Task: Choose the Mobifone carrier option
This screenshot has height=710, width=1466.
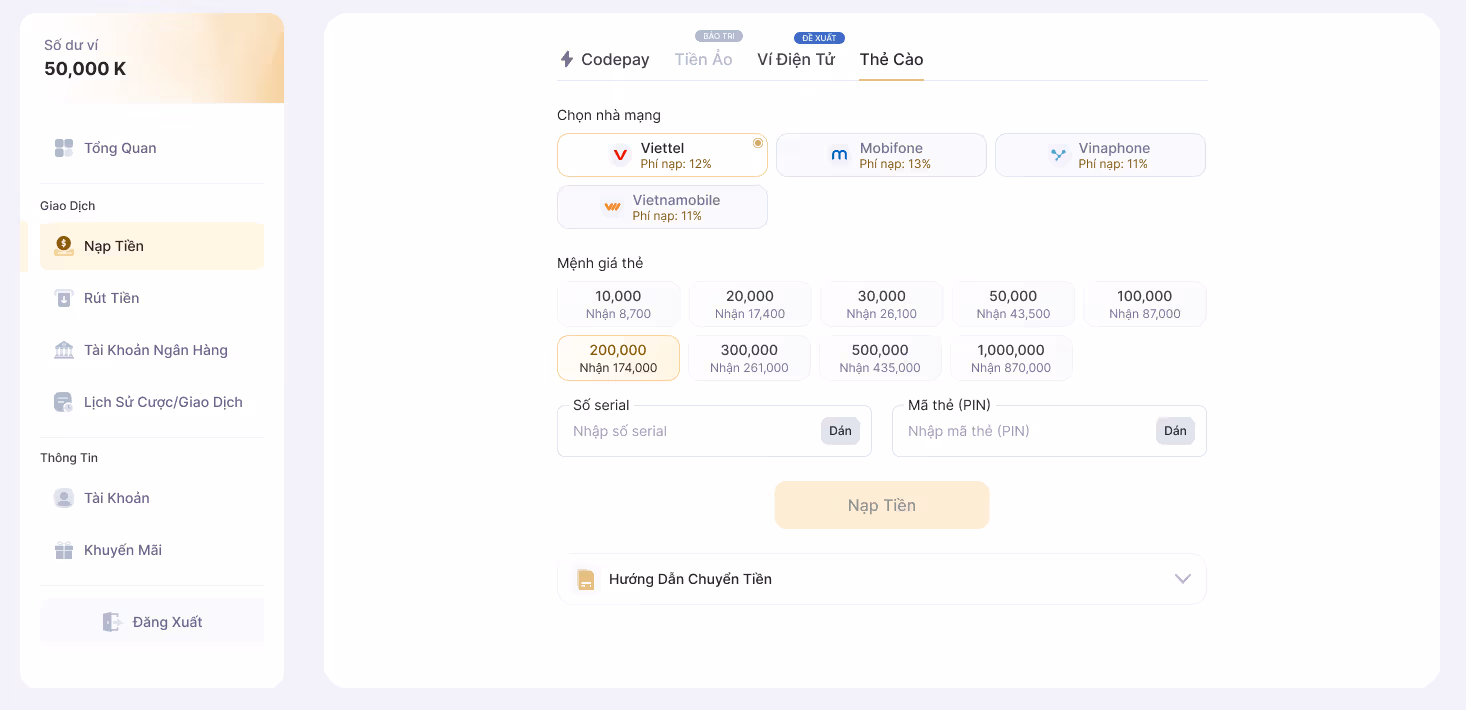Action: pos(881,155)
